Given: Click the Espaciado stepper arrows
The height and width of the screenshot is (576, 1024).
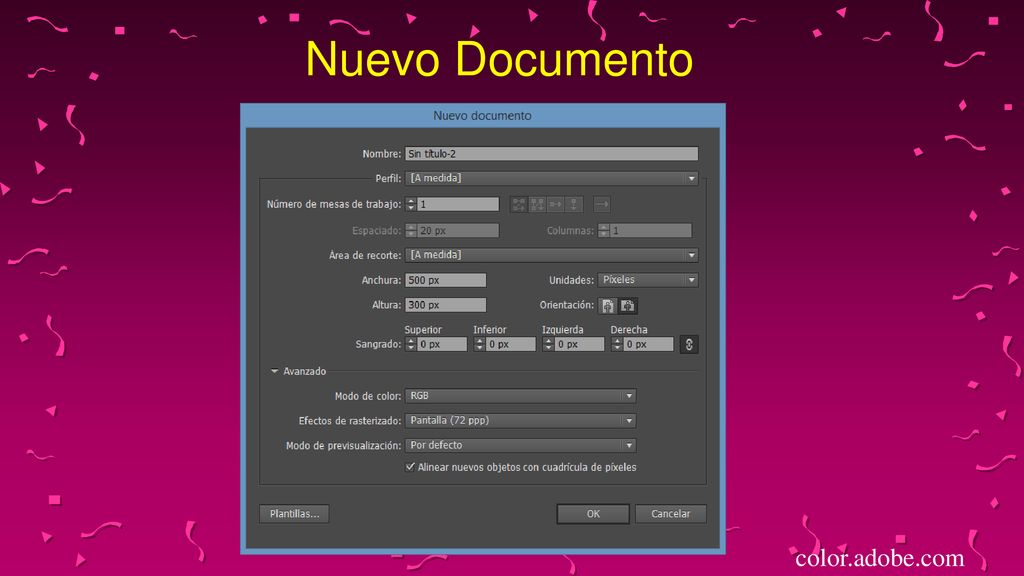Looking at the screenshot, I should point(411,231).
